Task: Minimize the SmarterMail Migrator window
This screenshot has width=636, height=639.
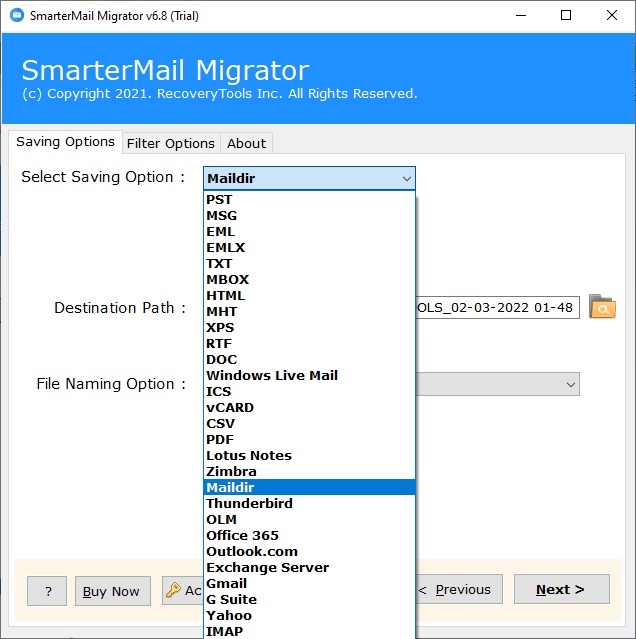Action: pyautogui.click(x=521, y=15)
